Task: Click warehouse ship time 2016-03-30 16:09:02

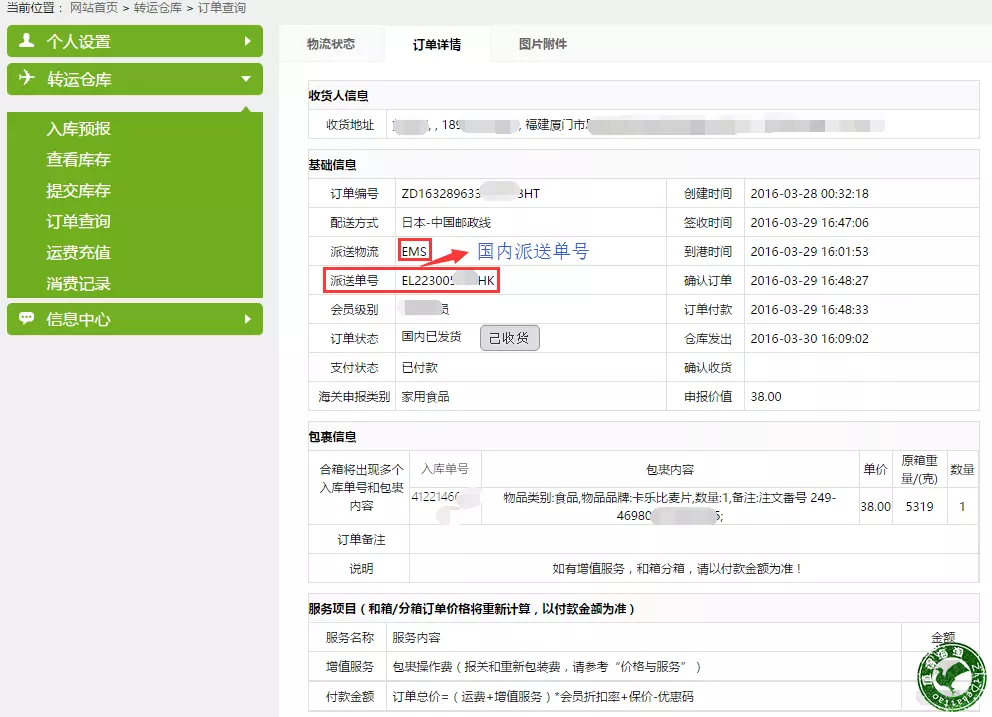Action: click(x=809, y=339)
